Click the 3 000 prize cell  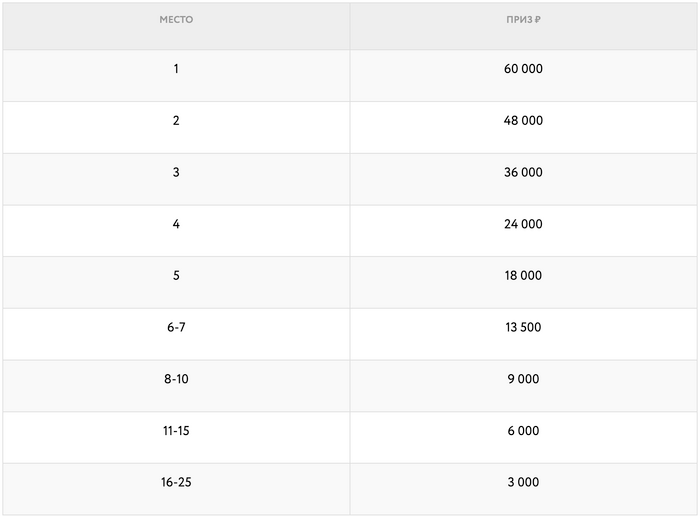523,483
